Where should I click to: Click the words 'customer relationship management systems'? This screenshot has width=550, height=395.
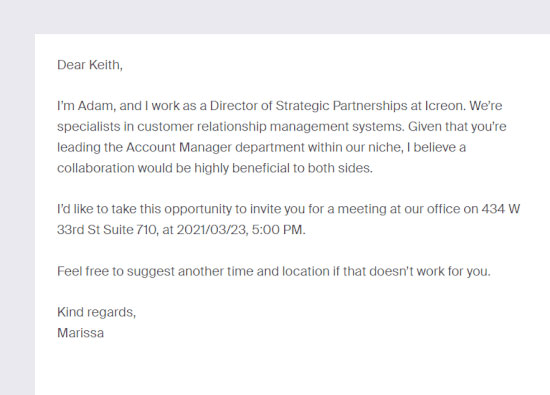(x=270, y=127)
